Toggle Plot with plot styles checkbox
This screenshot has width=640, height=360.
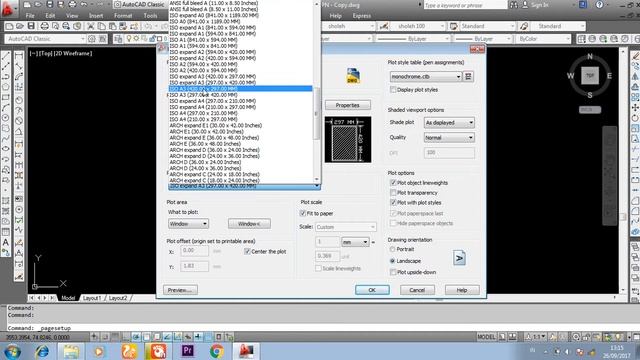(x=393, y=202)
